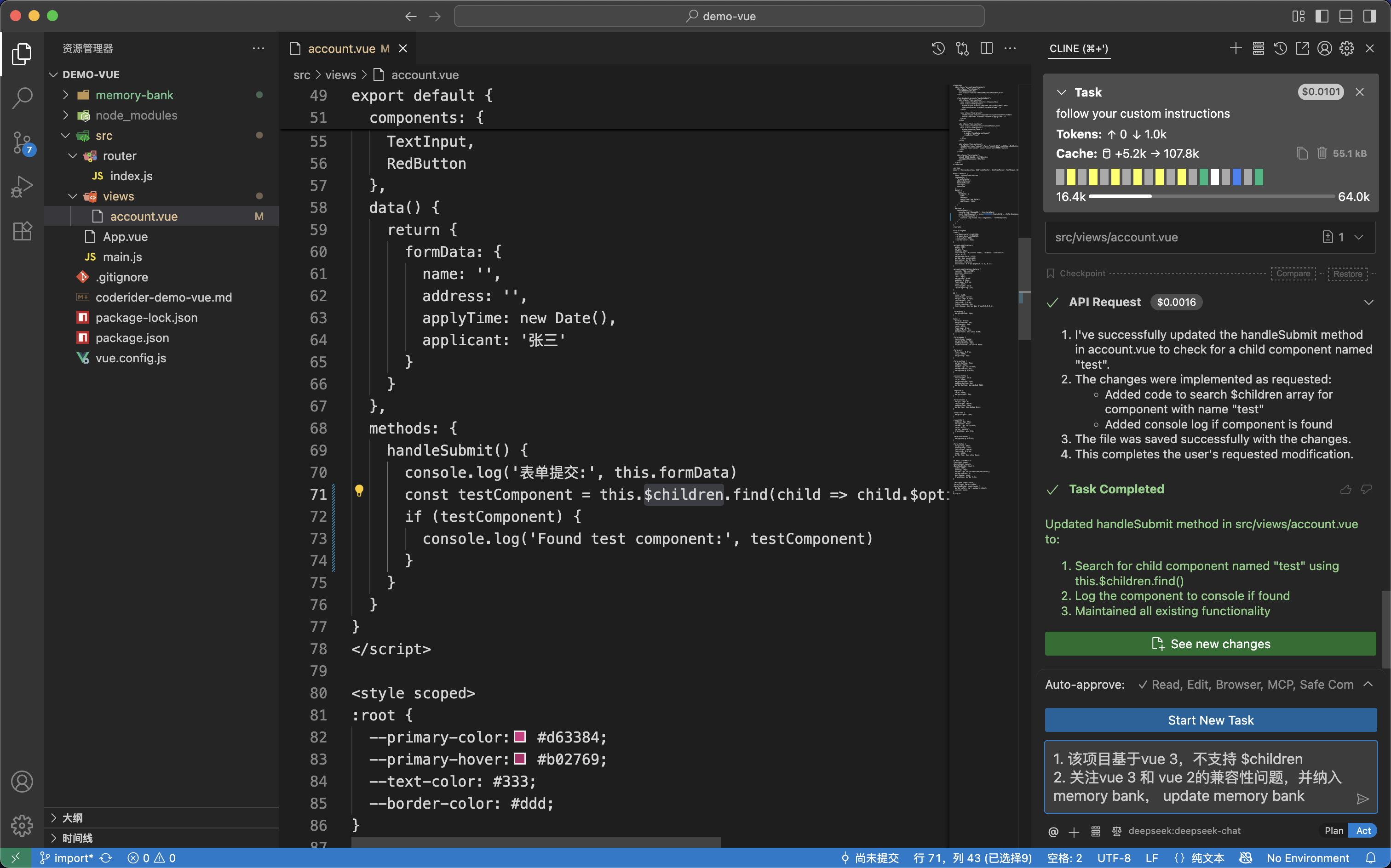Viewport: 1391px width, 868px height.
Task: Open Cline settings with the gear icon
Action: (1346, 48)
